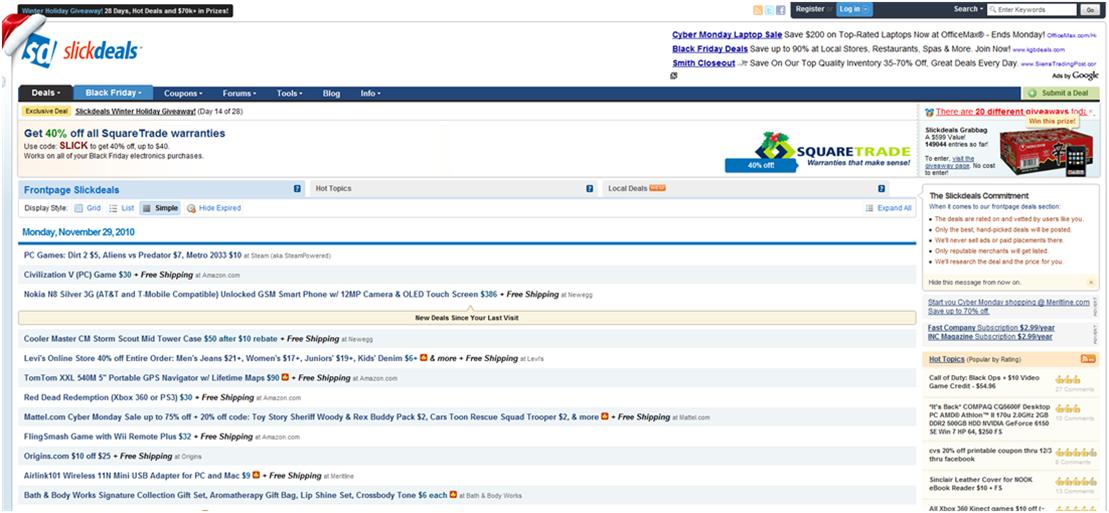Open the Red Dead Redemption deal
This screenshot has width=1109, height=513.
(x=108, y=398)
